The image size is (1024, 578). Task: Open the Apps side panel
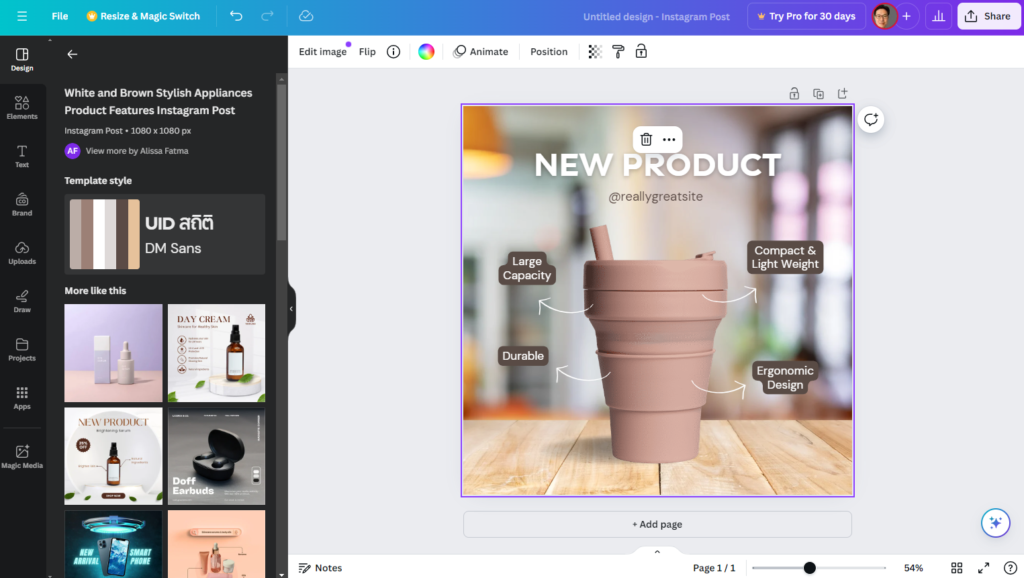coord(22,398)
